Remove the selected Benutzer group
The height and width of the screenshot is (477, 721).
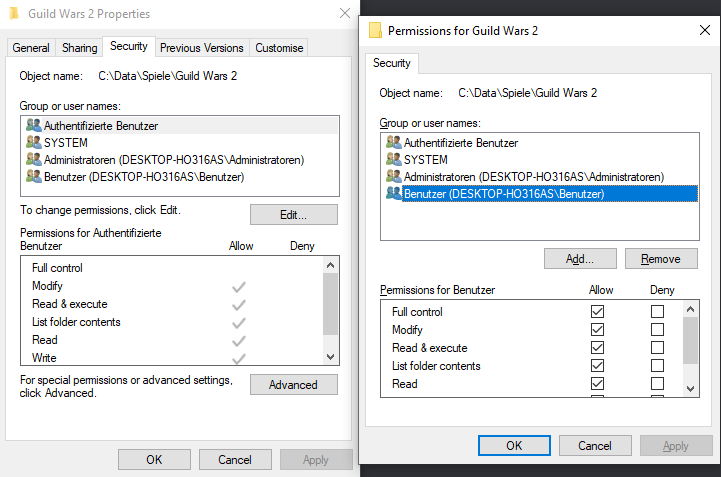pyautogui.click(x=661, y=259)
